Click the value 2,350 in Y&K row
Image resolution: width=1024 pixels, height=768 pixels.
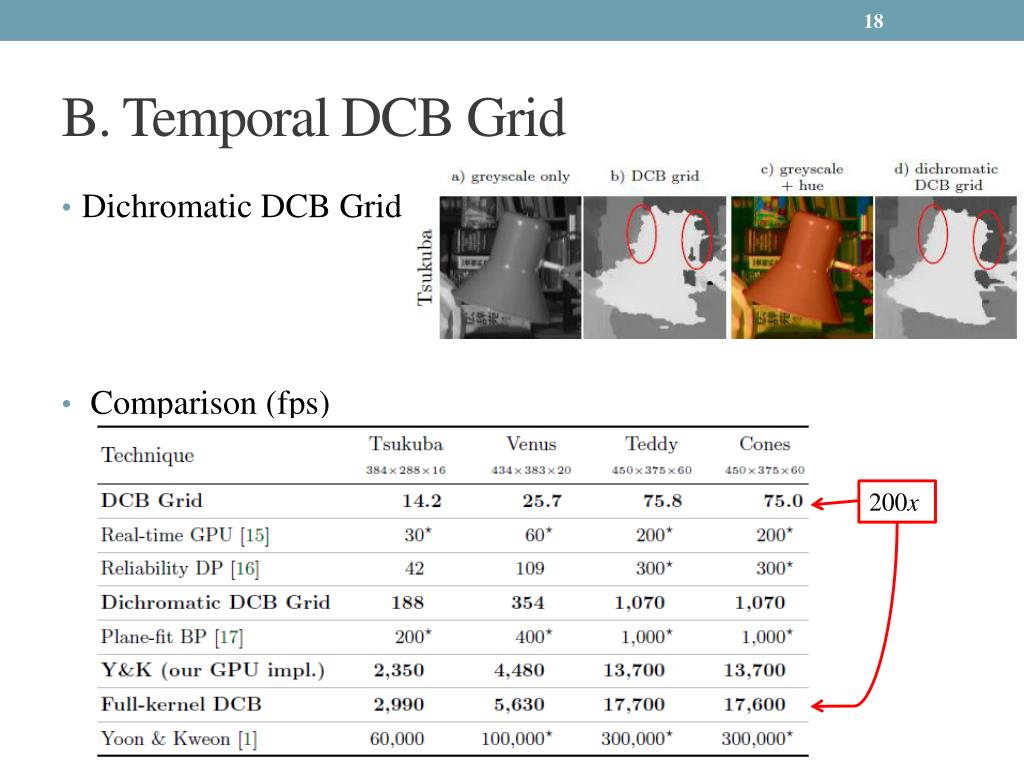point(399,670)
